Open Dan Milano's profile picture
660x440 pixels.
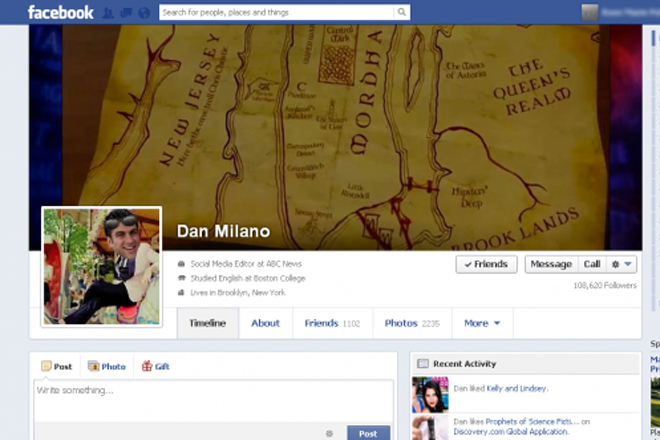click(101, 267)
